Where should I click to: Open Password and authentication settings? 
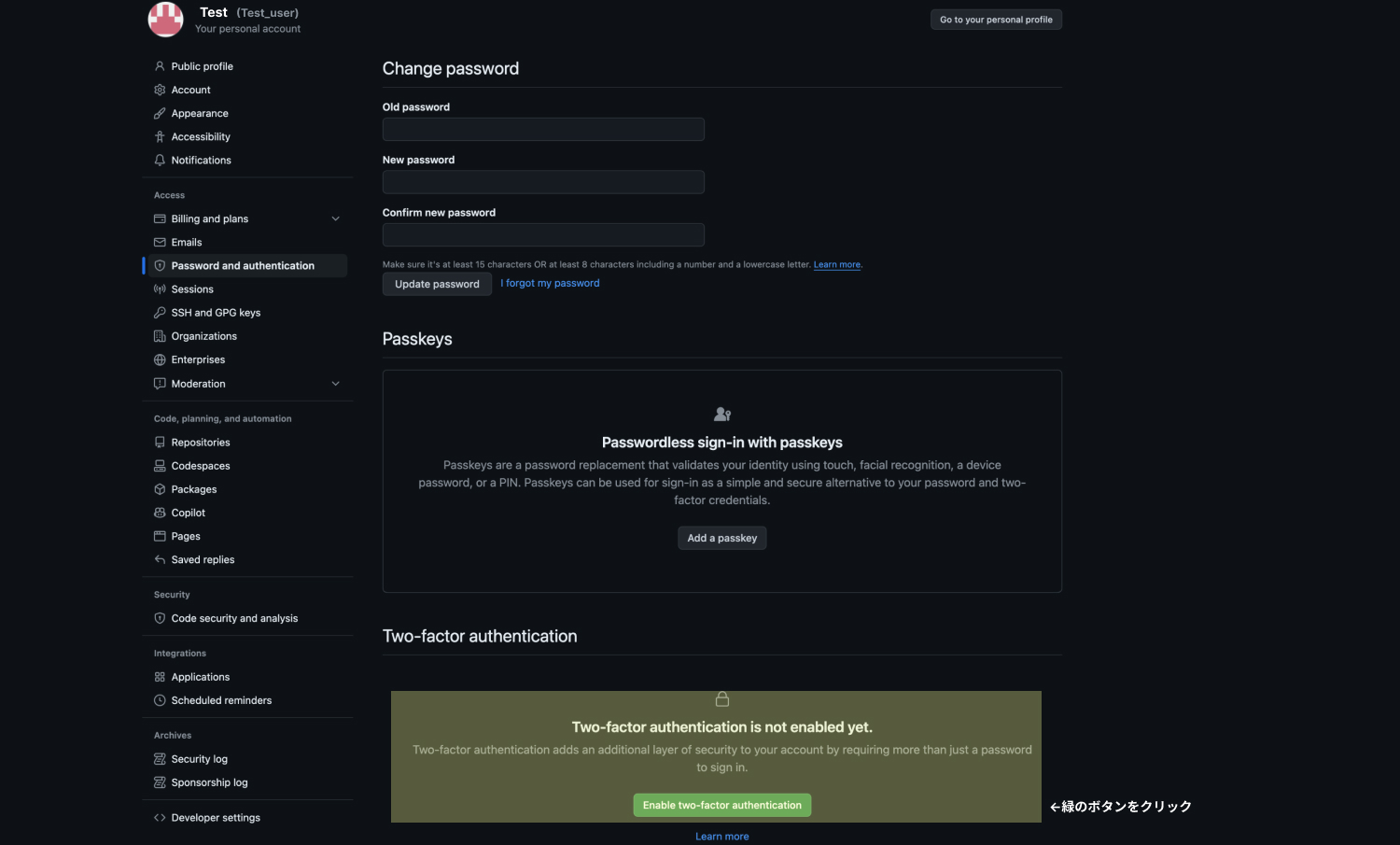[x=242, y=265]
